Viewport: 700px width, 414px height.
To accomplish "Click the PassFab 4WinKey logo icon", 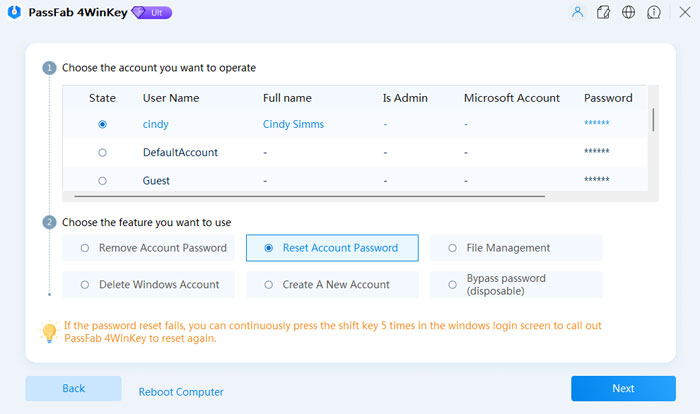I will (14, 12).
